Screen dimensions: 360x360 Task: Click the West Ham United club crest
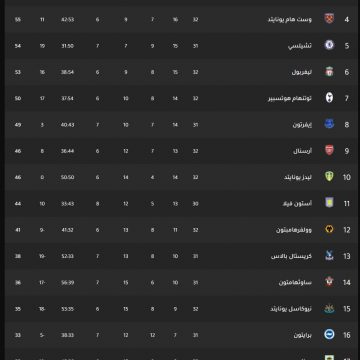click(x=329, y=19)
